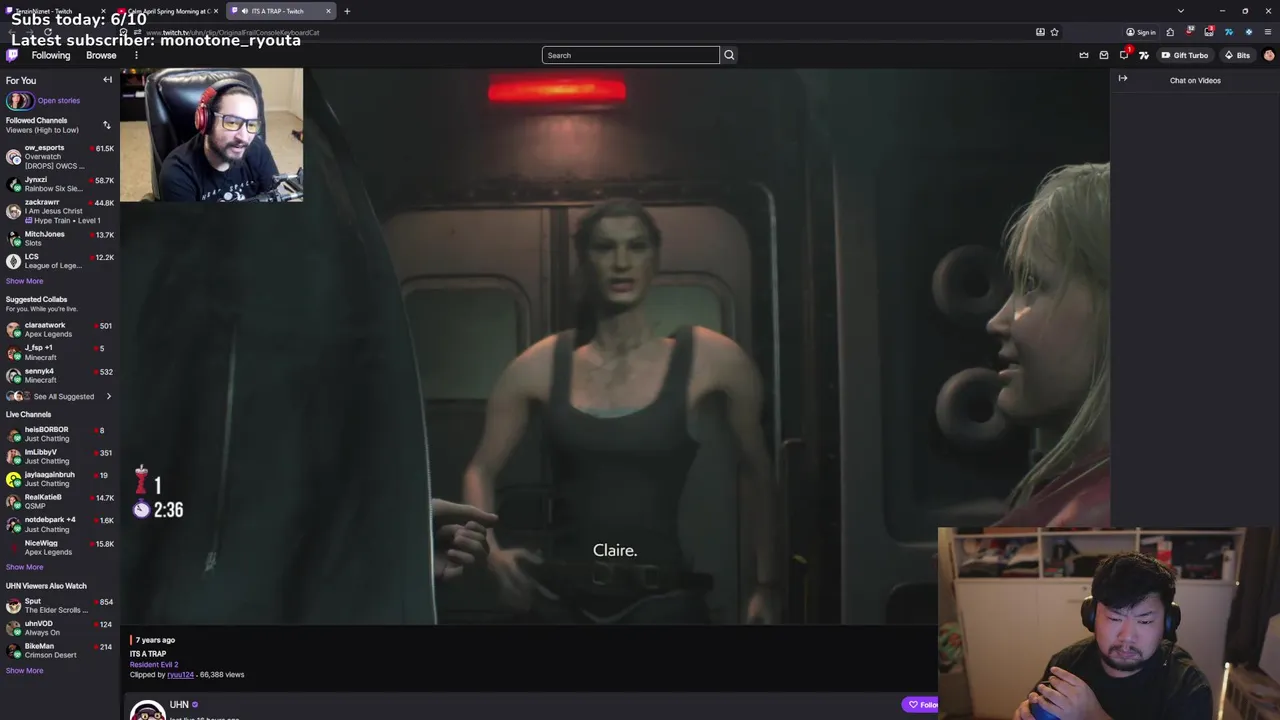This screenshot has height=720, width=1280.
Task: Click the UHN channel avatar
Action: pyautogui.click(x=147, y=710)
